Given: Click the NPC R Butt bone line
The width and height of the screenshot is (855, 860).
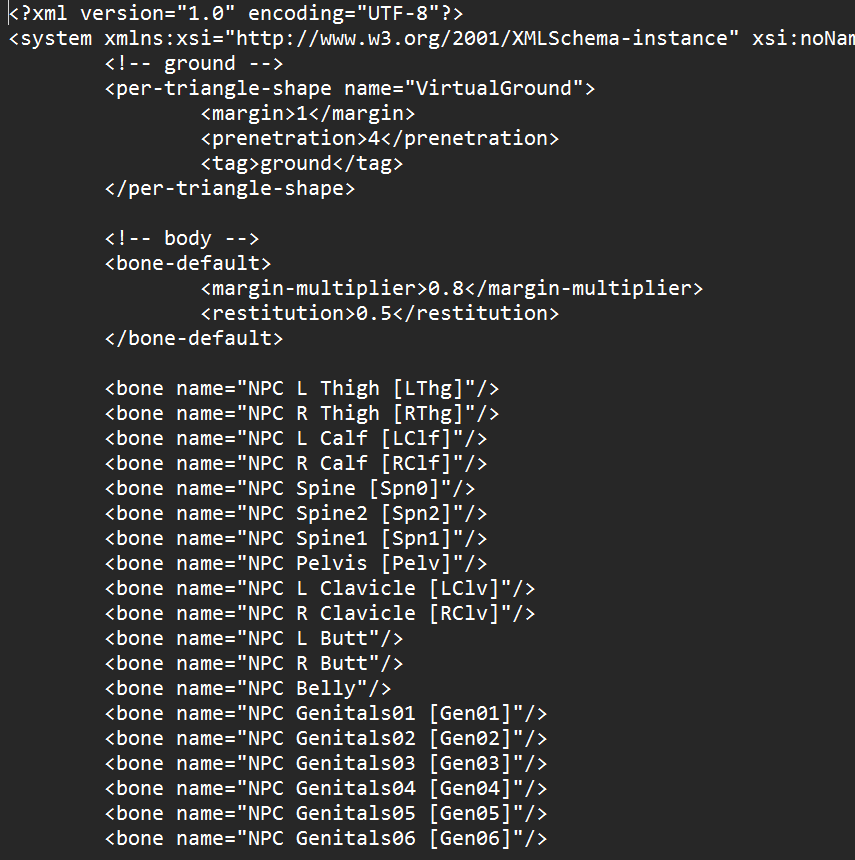Looking at the screenshot, I should coord(254,664).
